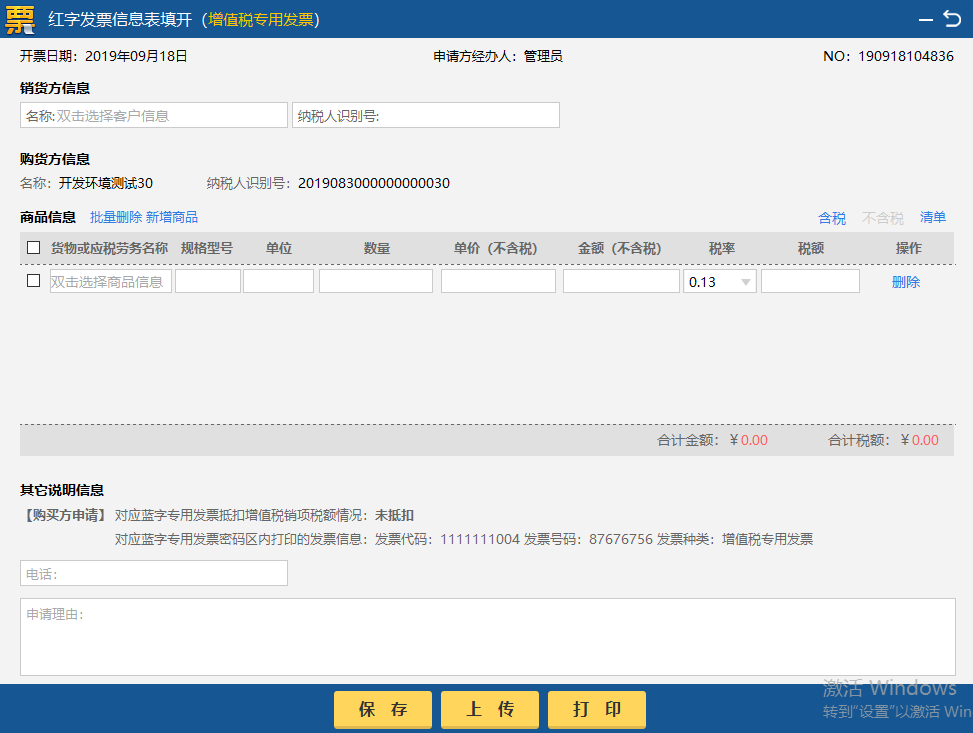
Task: Check the first product row checkbox
Action: (33, 280)
